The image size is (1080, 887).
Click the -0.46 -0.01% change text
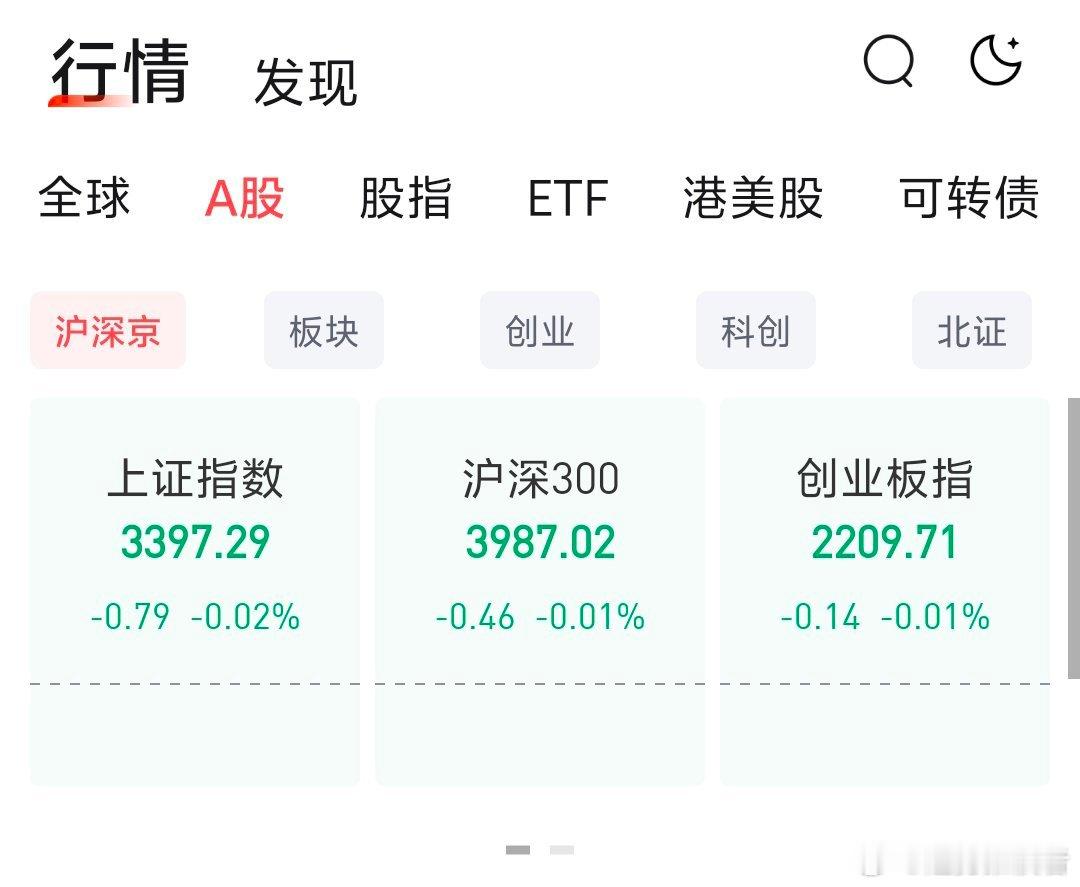(540, 616)
